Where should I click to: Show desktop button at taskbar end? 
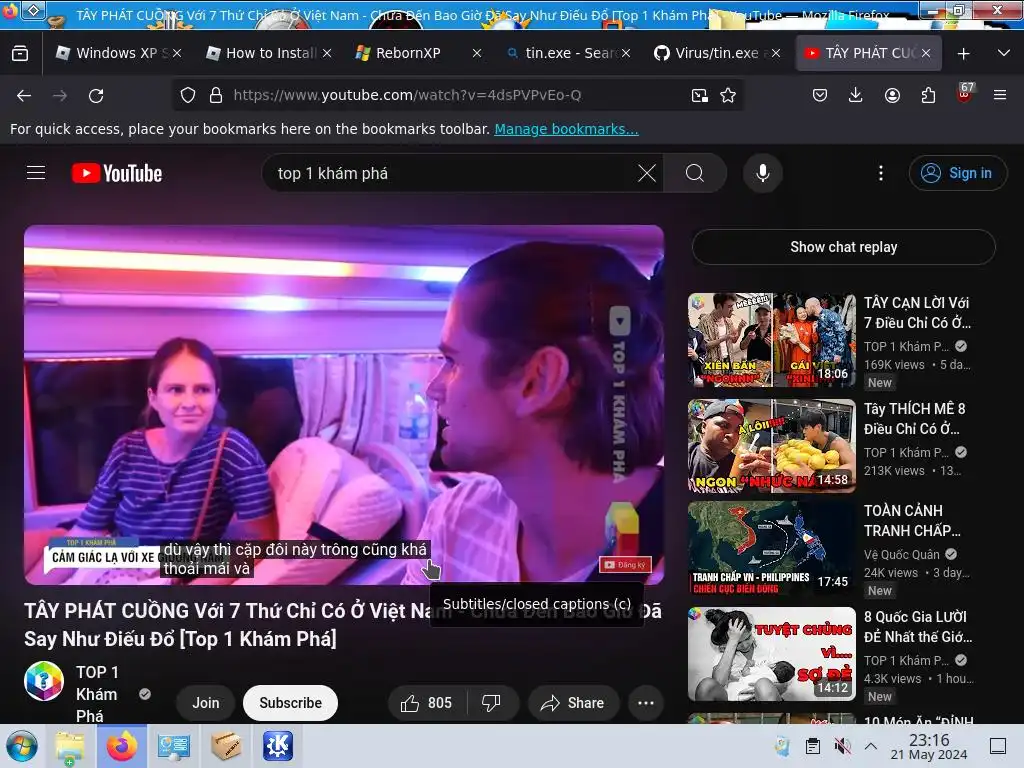(998, 746)
